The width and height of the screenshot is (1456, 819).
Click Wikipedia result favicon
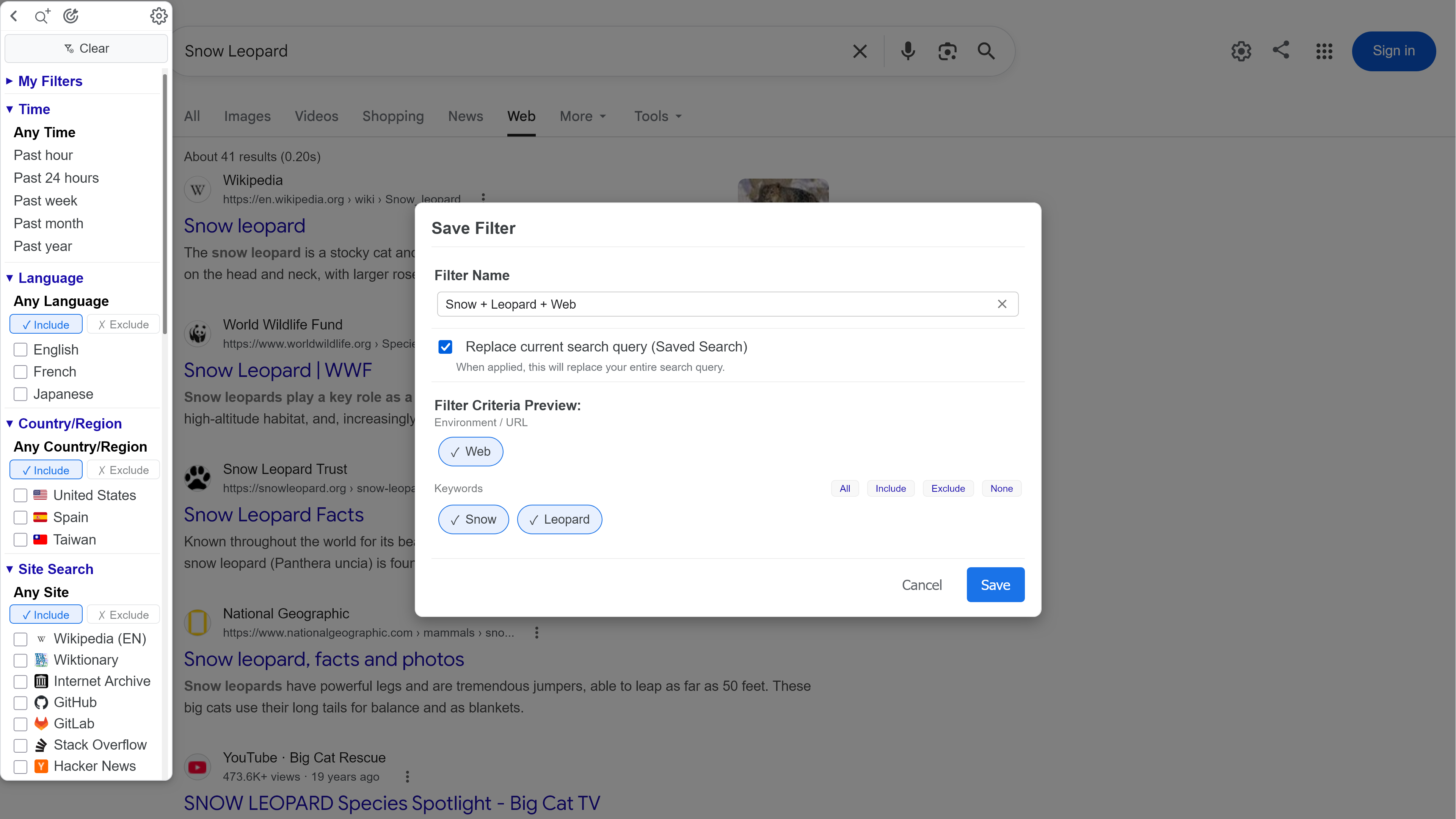coord(198,190)
